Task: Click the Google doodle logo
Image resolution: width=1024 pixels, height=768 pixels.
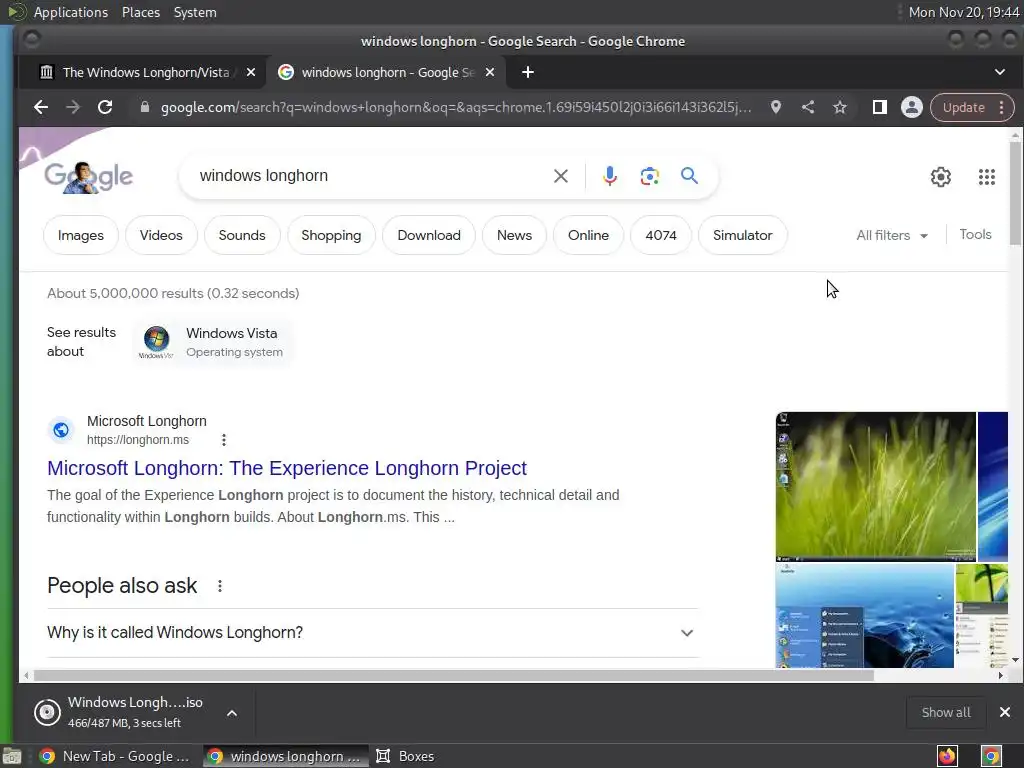Action: click(89, 176)
